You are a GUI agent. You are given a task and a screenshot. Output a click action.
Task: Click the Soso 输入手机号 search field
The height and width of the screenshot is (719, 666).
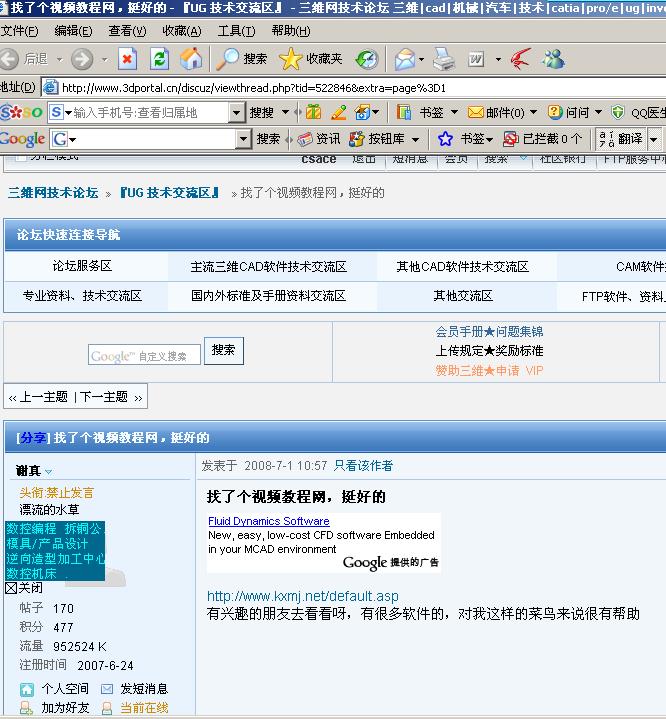(x=146, y=112)
